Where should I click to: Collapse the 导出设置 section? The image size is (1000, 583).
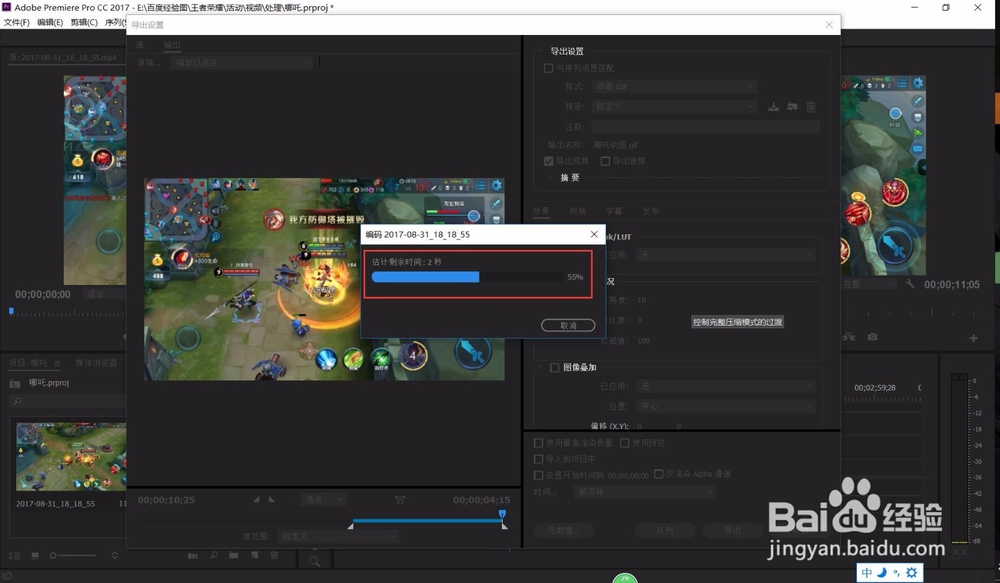click(x=540, y=51)
